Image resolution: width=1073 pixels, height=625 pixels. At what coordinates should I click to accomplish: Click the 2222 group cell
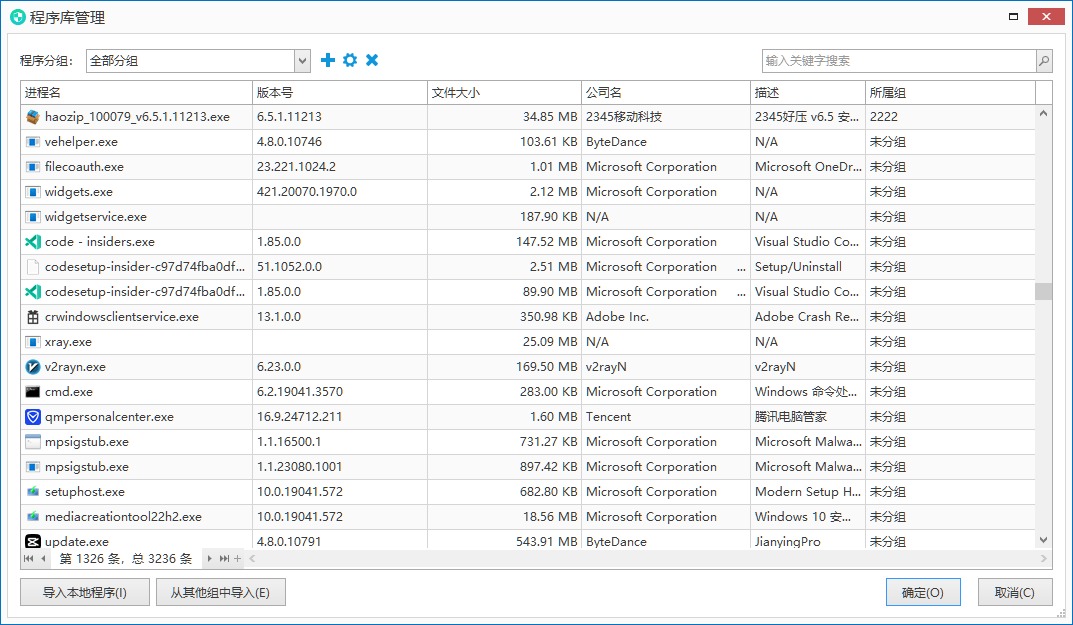951,117
